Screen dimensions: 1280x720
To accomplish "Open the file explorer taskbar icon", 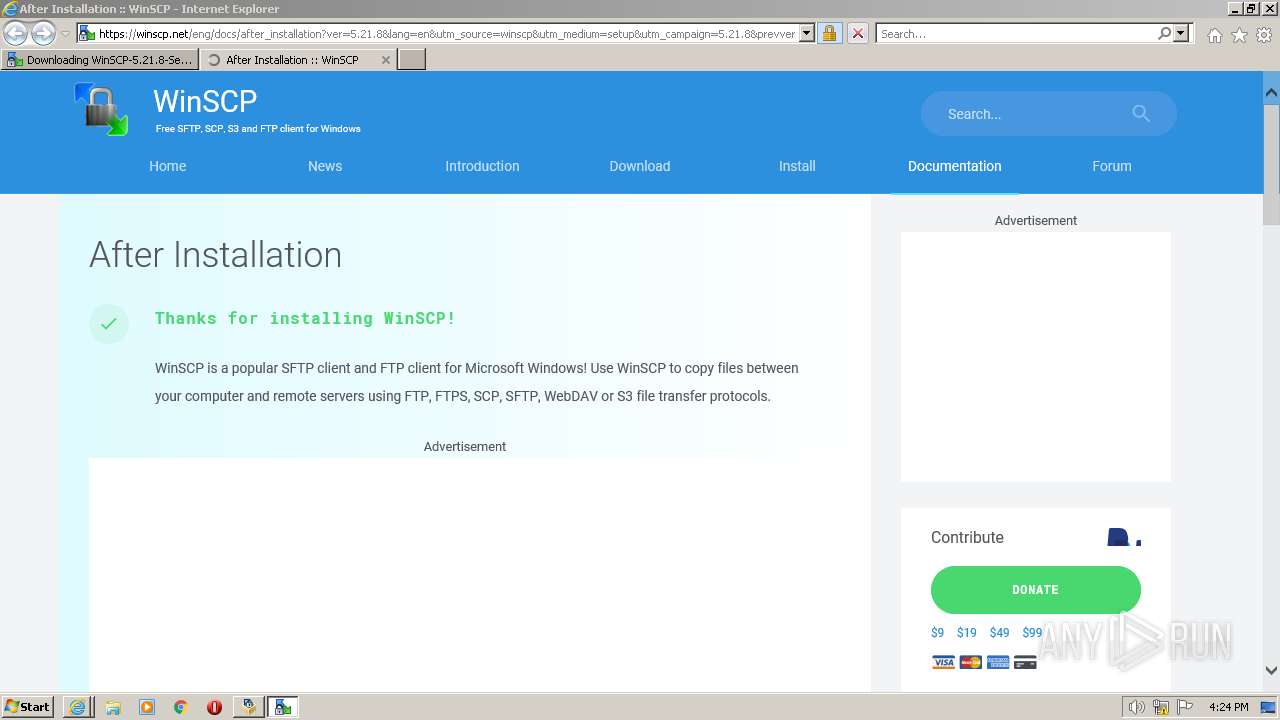I will 113,707.
